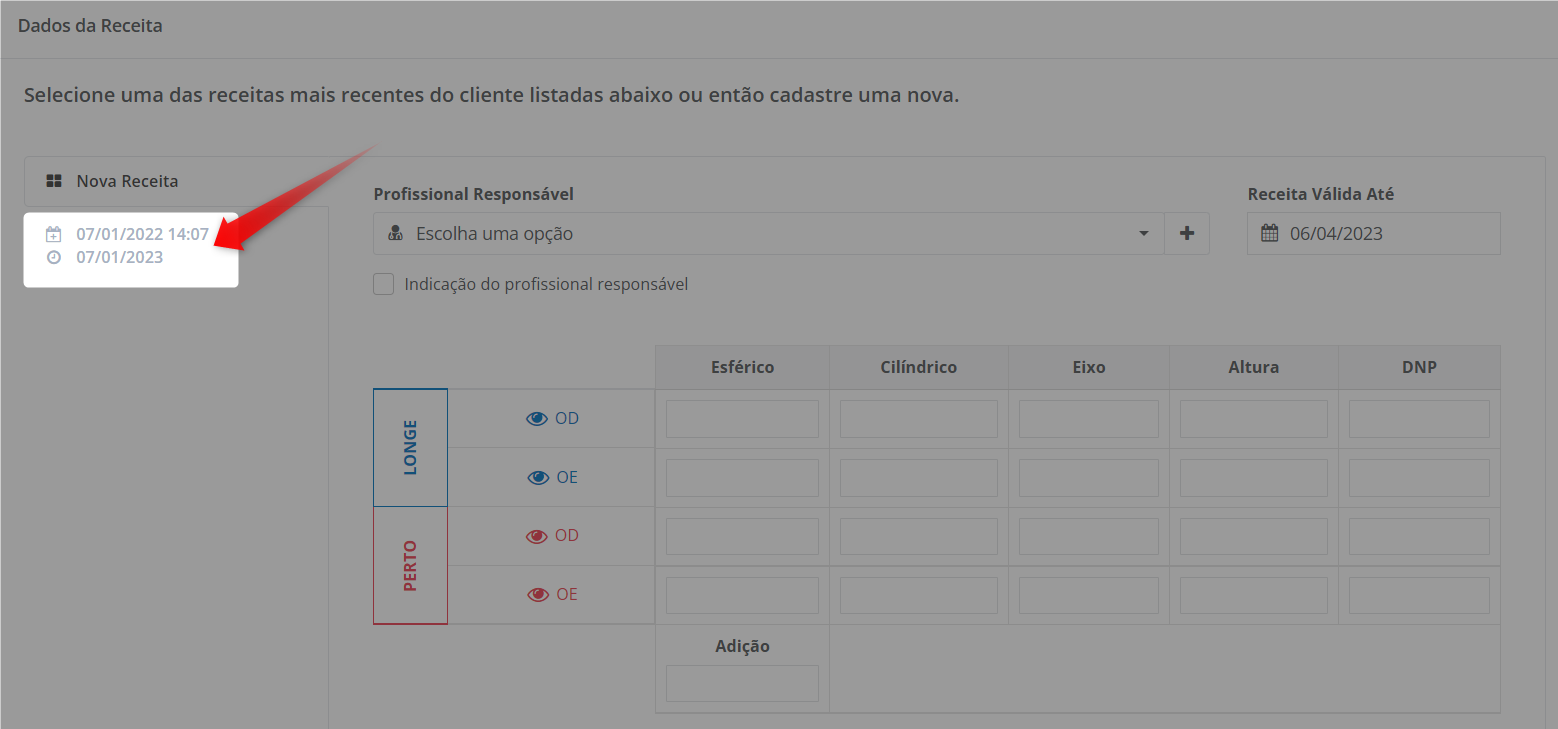Screen dimensions: 1558x729
Task: Click the Altura field for Longe OE
Action: [1254, 478]
